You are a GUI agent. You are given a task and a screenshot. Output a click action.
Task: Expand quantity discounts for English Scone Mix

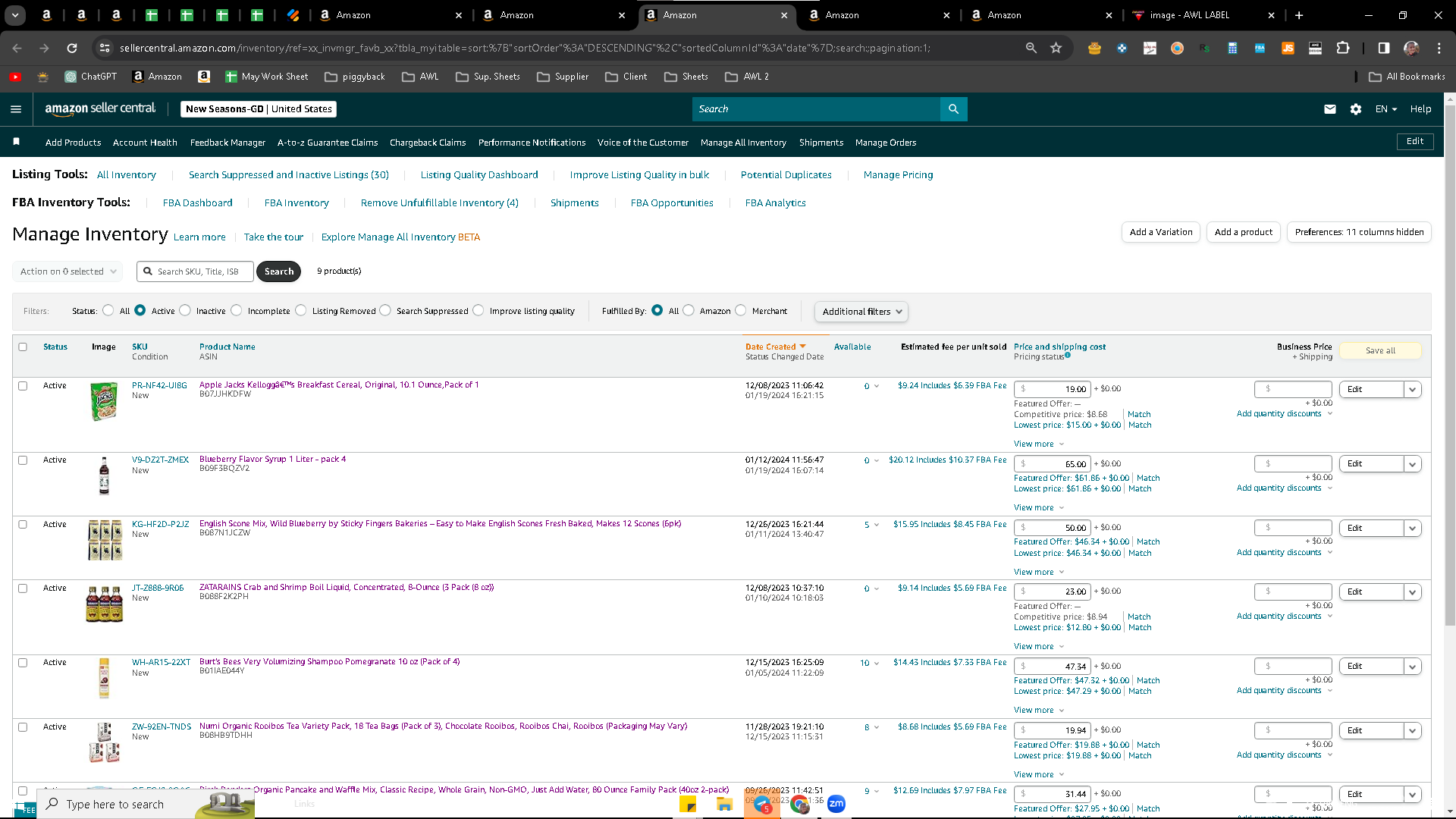1285,553
